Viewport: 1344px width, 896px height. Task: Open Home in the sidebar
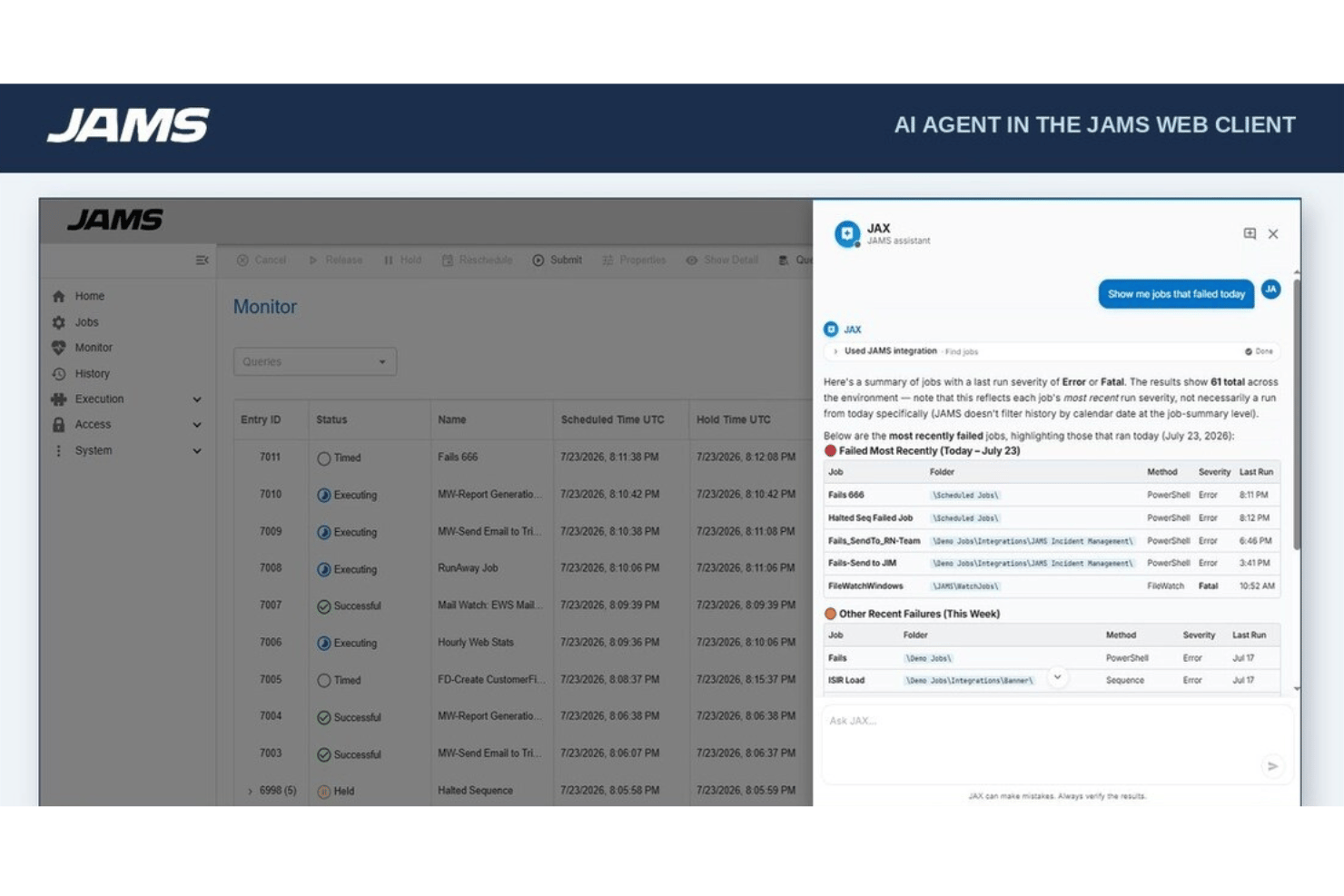click(89, 296)
